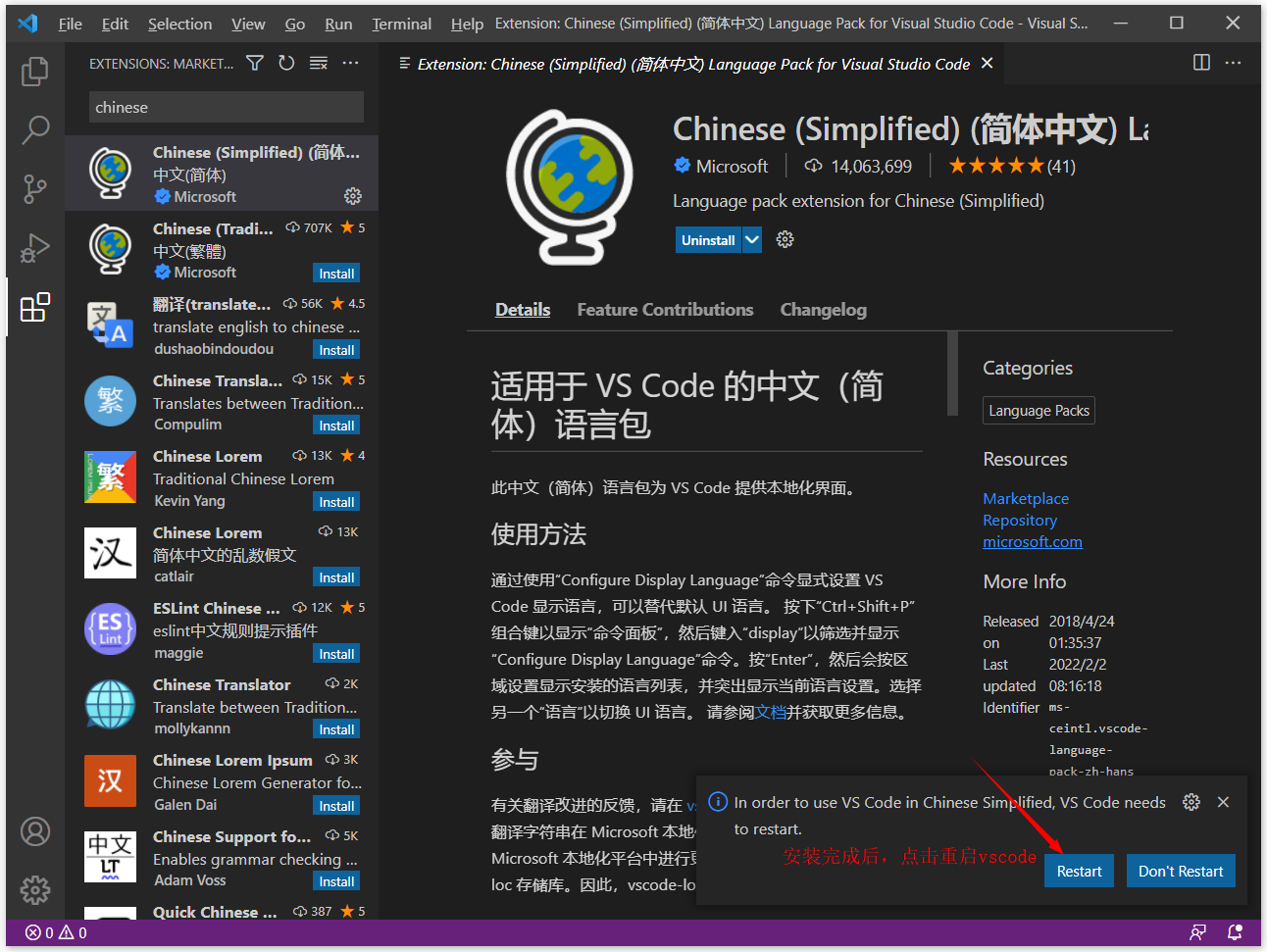Click the Uninstall button
The image size is (1267, 952).
tap(708, 239)
